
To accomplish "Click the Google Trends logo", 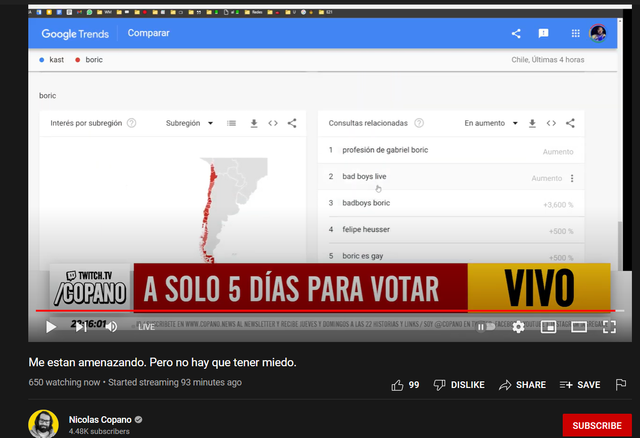I will [x=75, y=33].
